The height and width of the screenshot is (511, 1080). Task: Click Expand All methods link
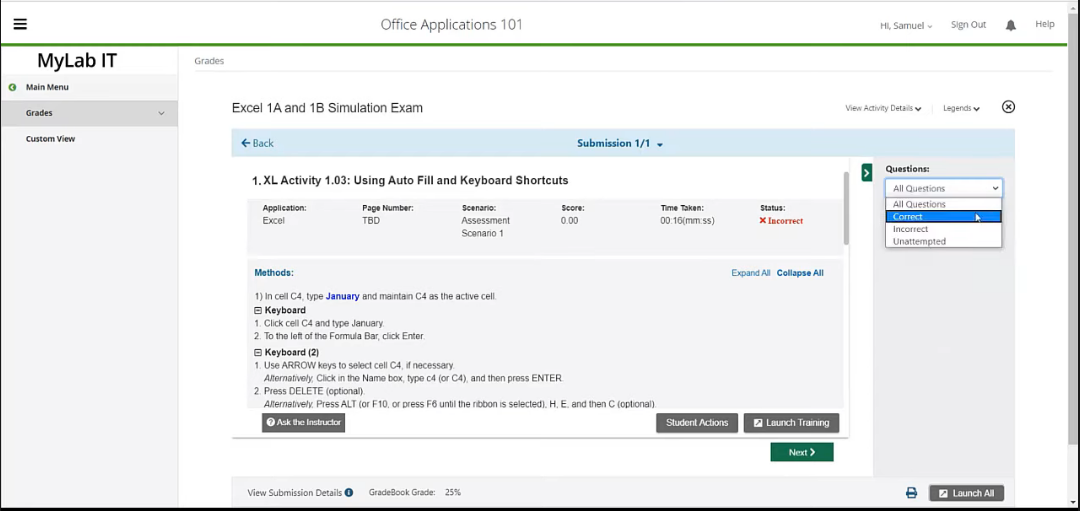click(751, 273)
